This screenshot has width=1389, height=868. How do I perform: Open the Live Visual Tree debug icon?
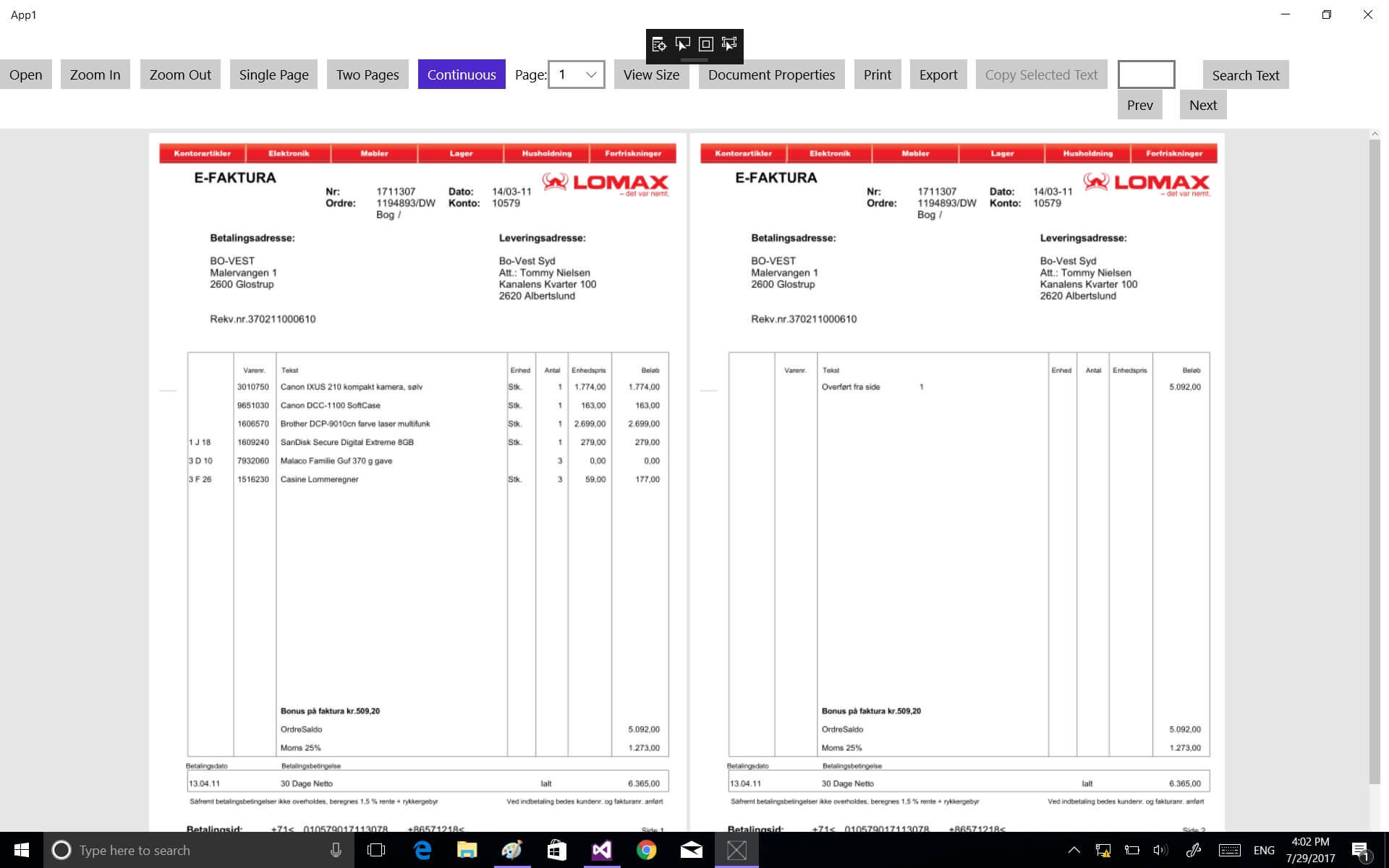(658, 45)
